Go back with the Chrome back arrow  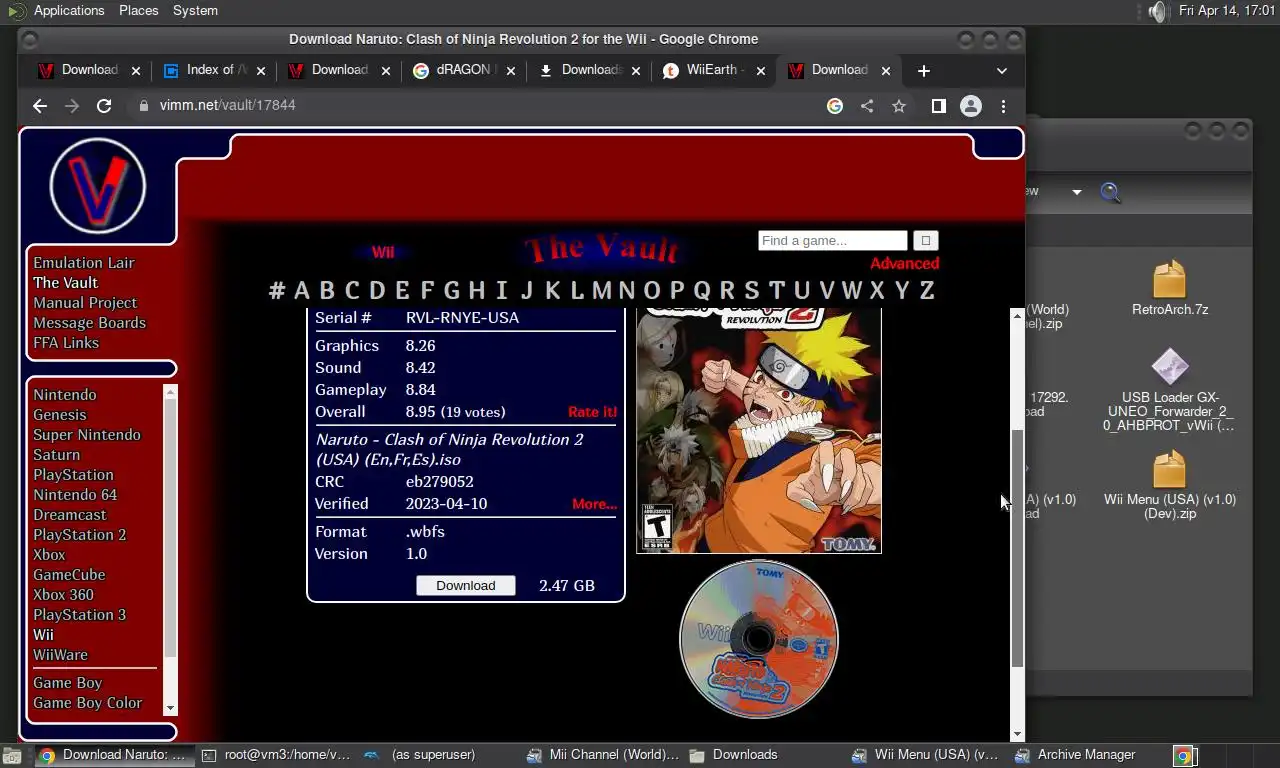pos(40,105)
